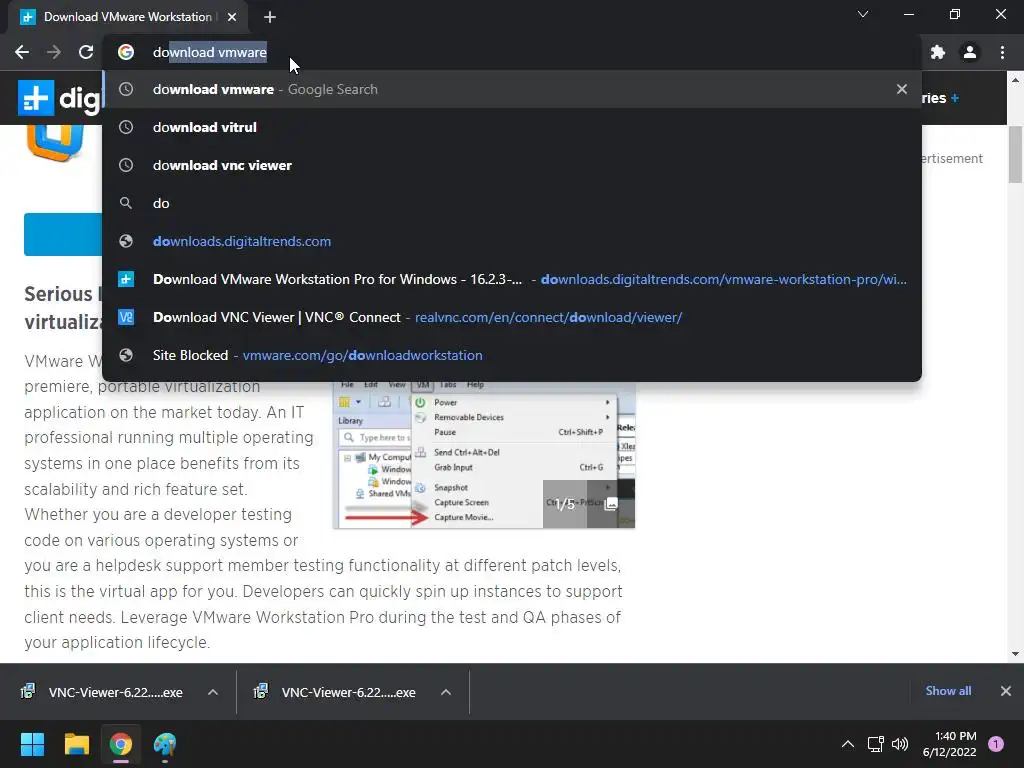
Task: Expand options for second VNC-Viewer download
Action: [446, 692]
